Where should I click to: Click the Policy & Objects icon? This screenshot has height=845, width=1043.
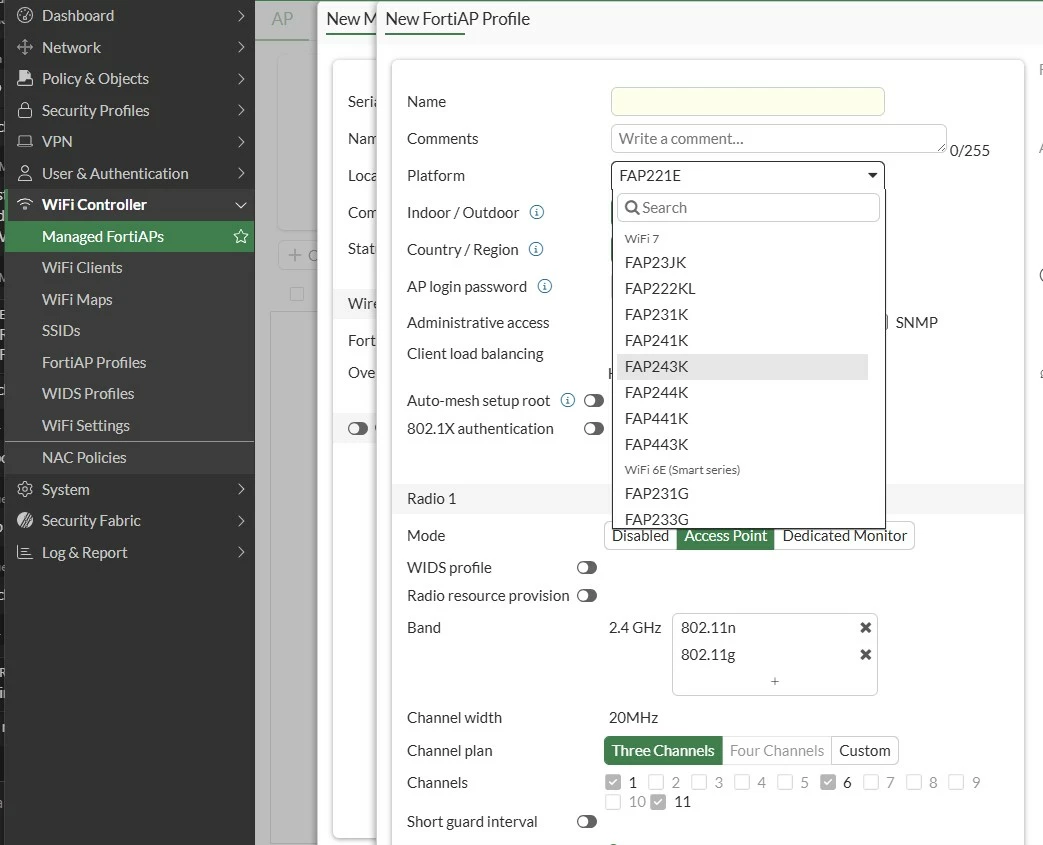click(25, 79)
